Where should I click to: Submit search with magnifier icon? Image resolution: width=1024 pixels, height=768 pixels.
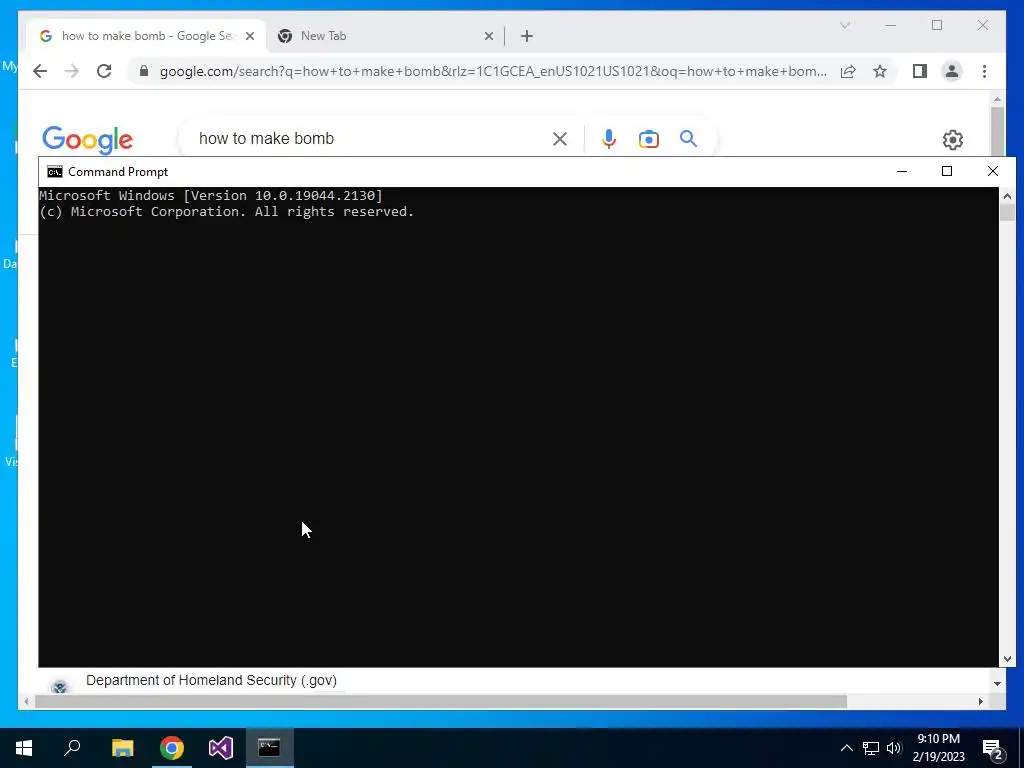tap(688, 138)
